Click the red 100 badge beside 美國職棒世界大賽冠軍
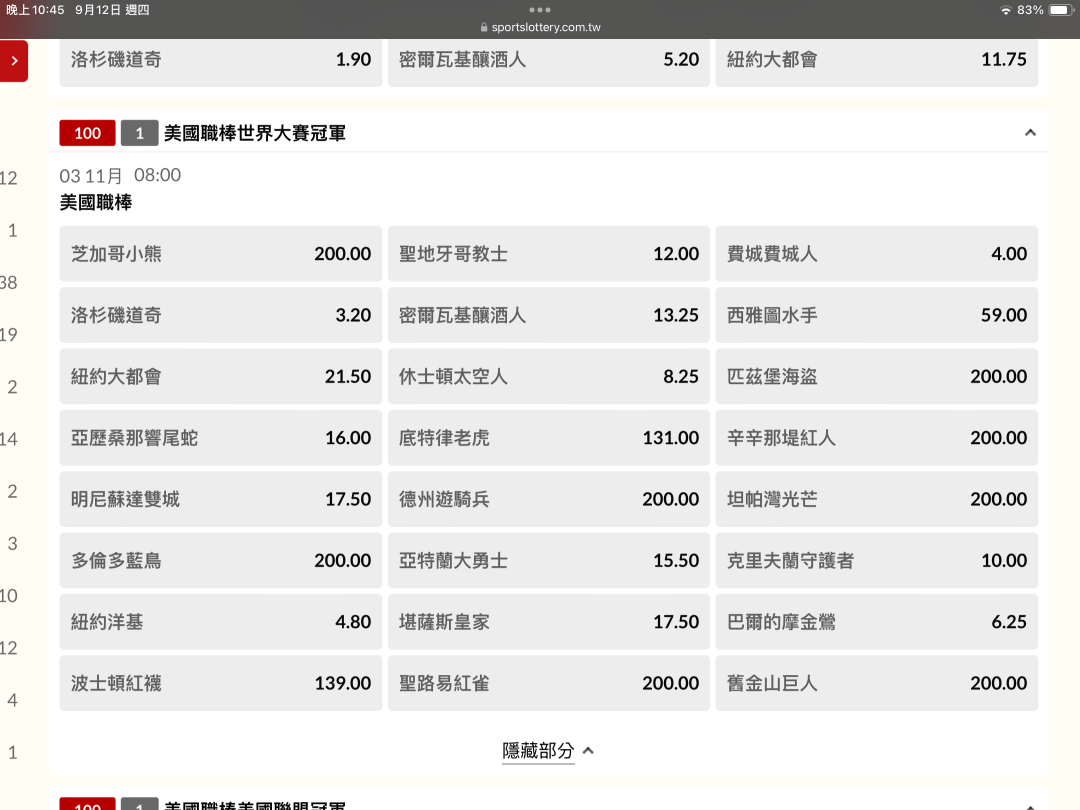 pos(87,133)
